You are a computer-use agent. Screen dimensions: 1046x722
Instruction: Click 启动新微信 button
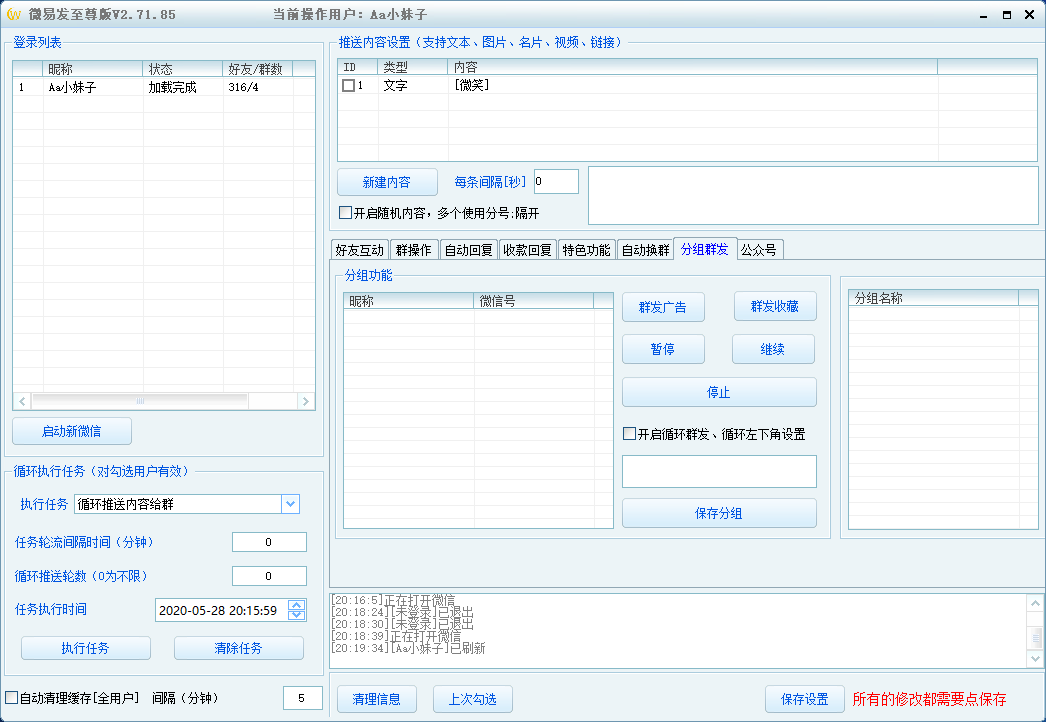(71, 431)
